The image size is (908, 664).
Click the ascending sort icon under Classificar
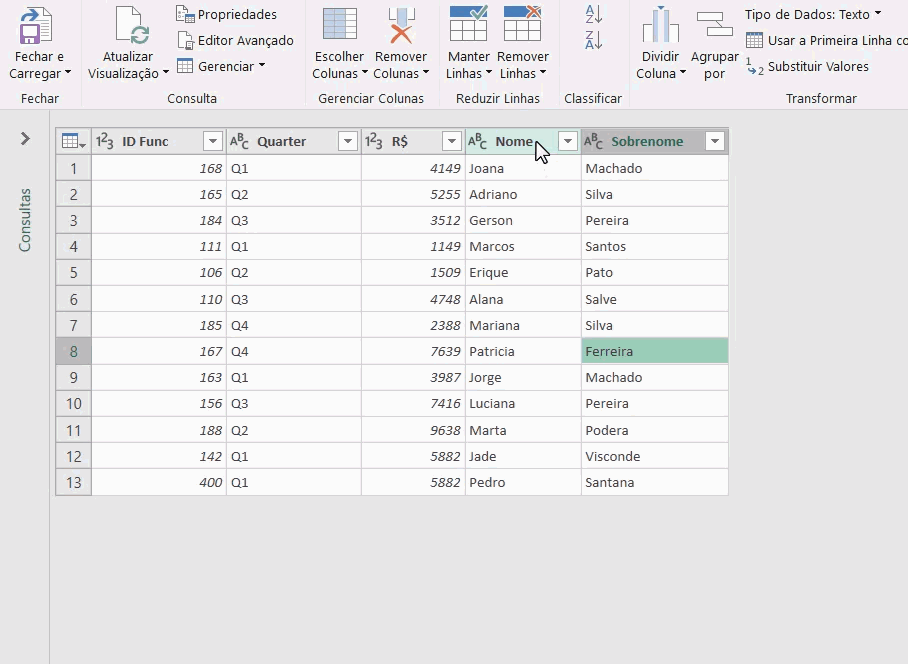(592, 13)
